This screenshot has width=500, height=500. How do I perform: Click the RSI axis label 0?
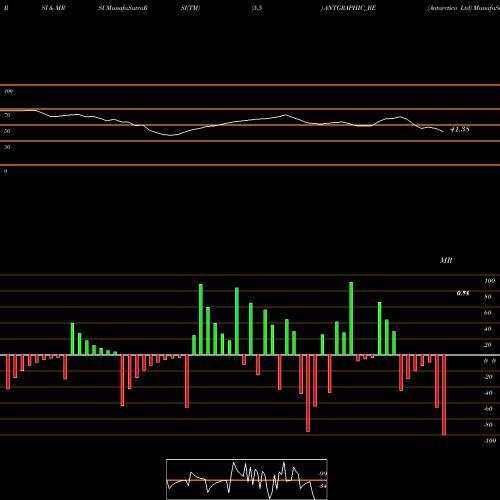(5, 171)
